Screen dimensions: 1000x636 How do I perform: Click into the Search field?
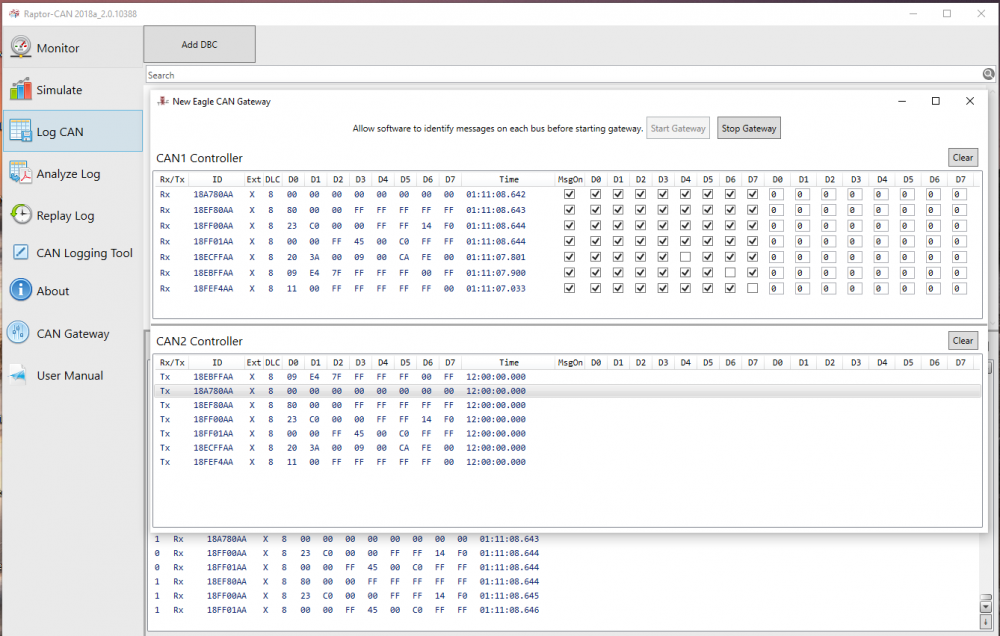tap(560, 75)
